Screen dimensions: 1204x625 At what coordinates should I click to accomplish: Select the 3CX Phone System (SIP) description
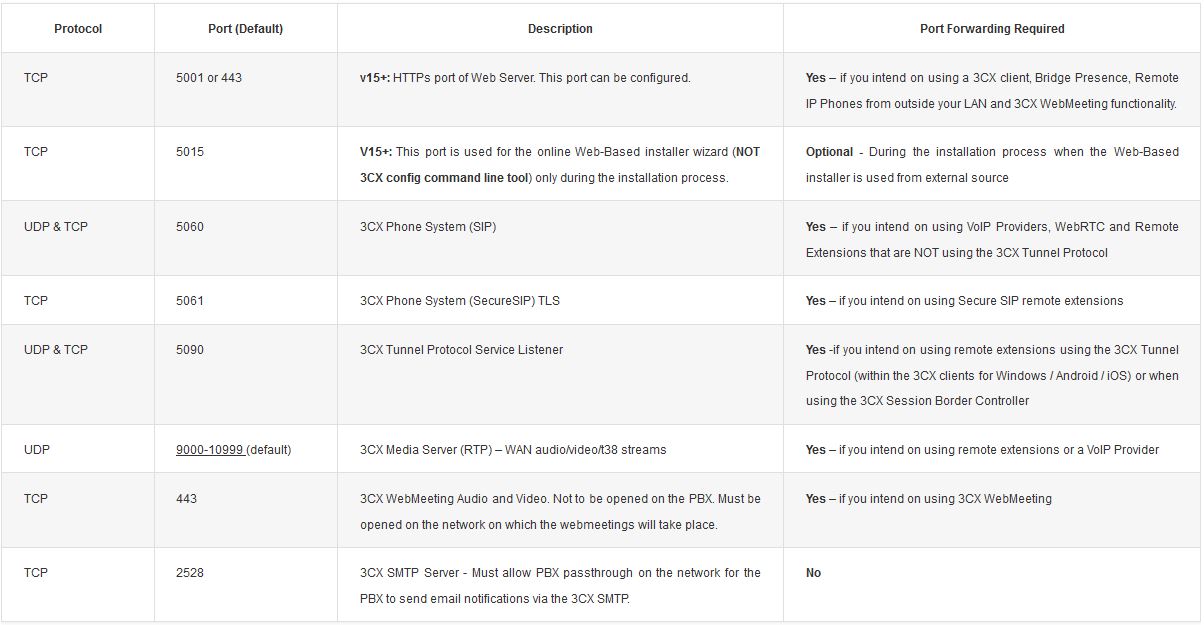(x=428, y=227)
